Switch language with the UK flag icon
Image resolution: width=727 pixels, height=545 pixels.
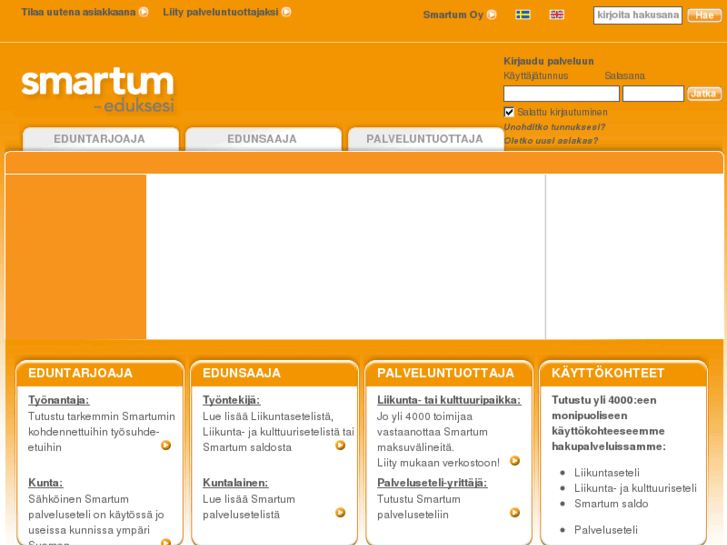[557, 15]
